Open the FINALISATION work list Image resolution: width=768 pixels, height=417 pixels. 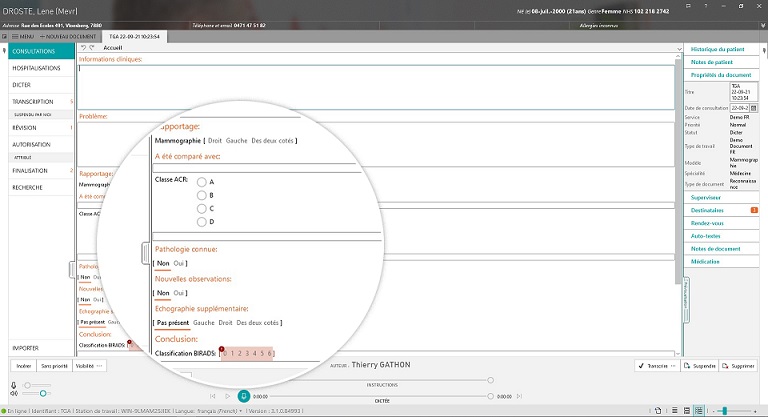pos(42,171)
